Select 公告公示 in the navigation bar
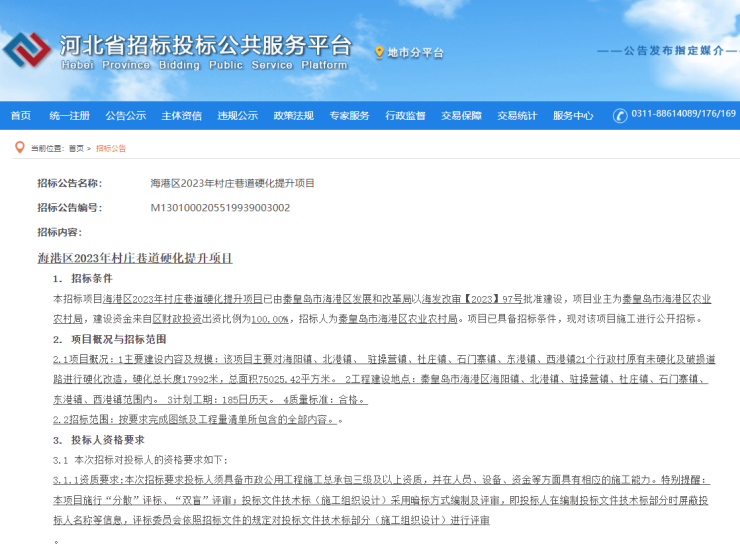Viewport: 740px width, 551px height. point(125,115)
